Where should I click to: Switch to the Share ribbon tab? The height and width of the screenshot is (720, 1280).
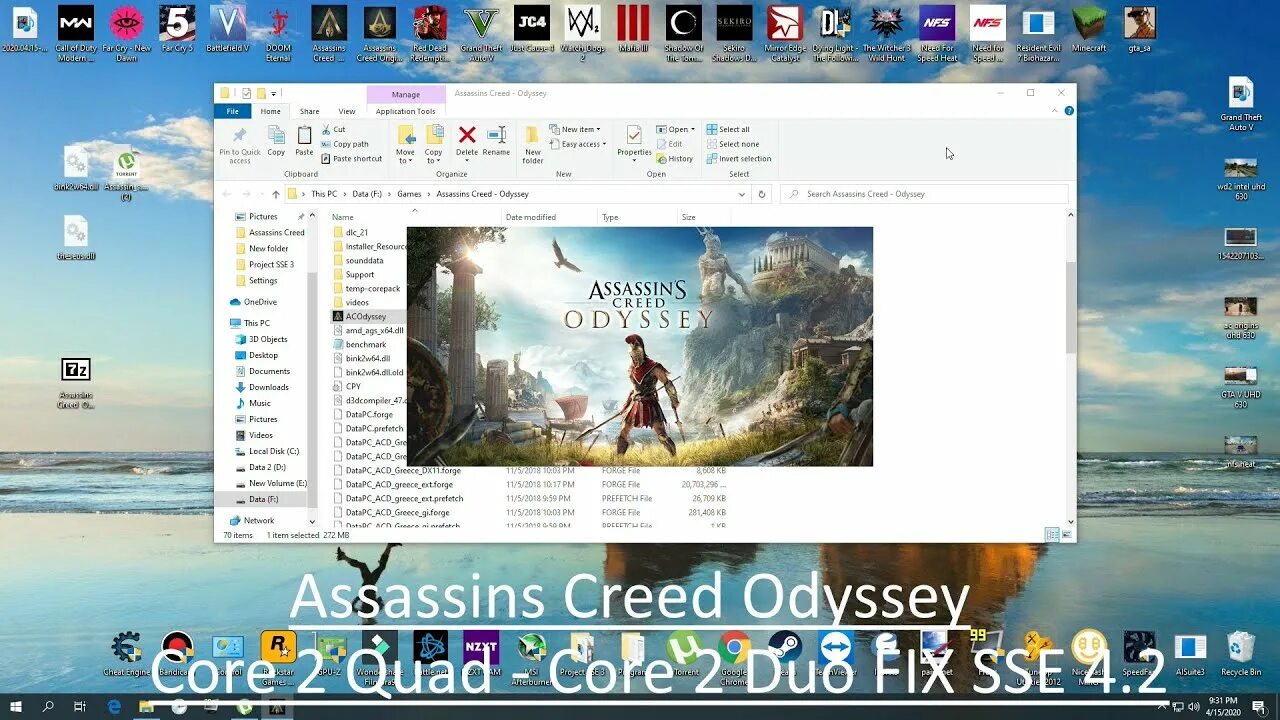(x=310, y=111)
